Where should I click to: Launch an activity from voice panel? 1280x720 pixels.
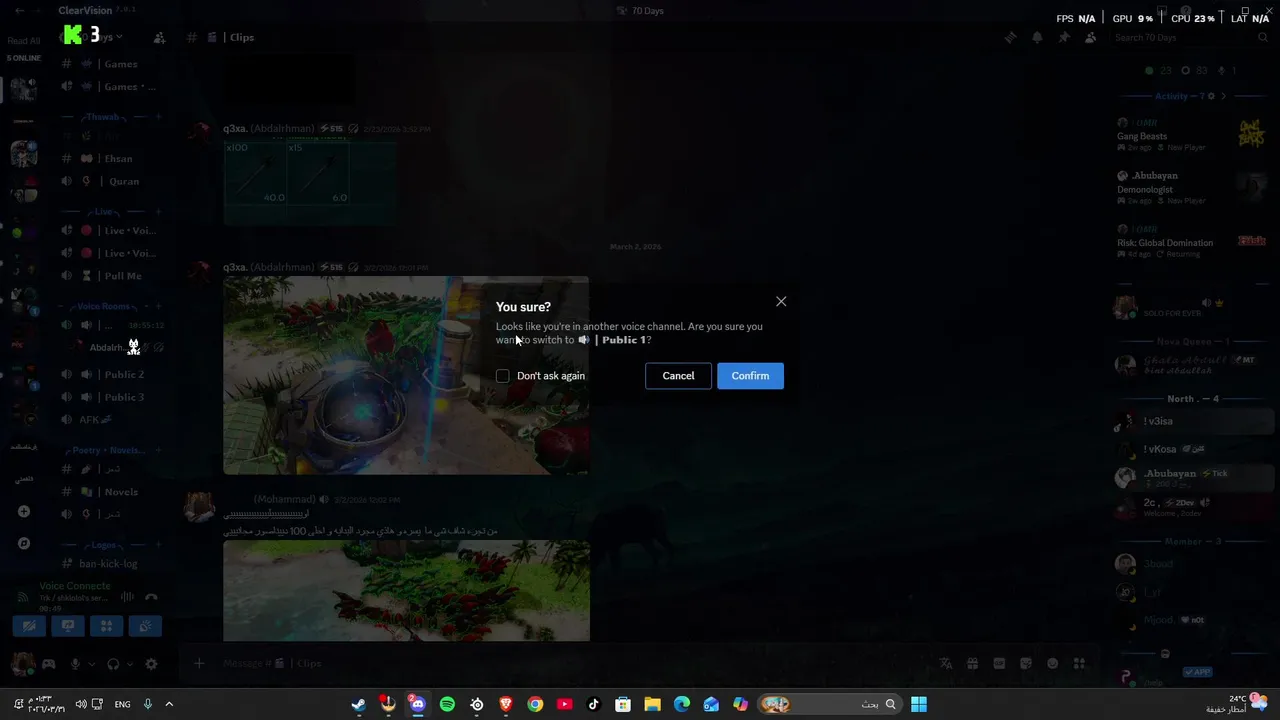[106, 626]
